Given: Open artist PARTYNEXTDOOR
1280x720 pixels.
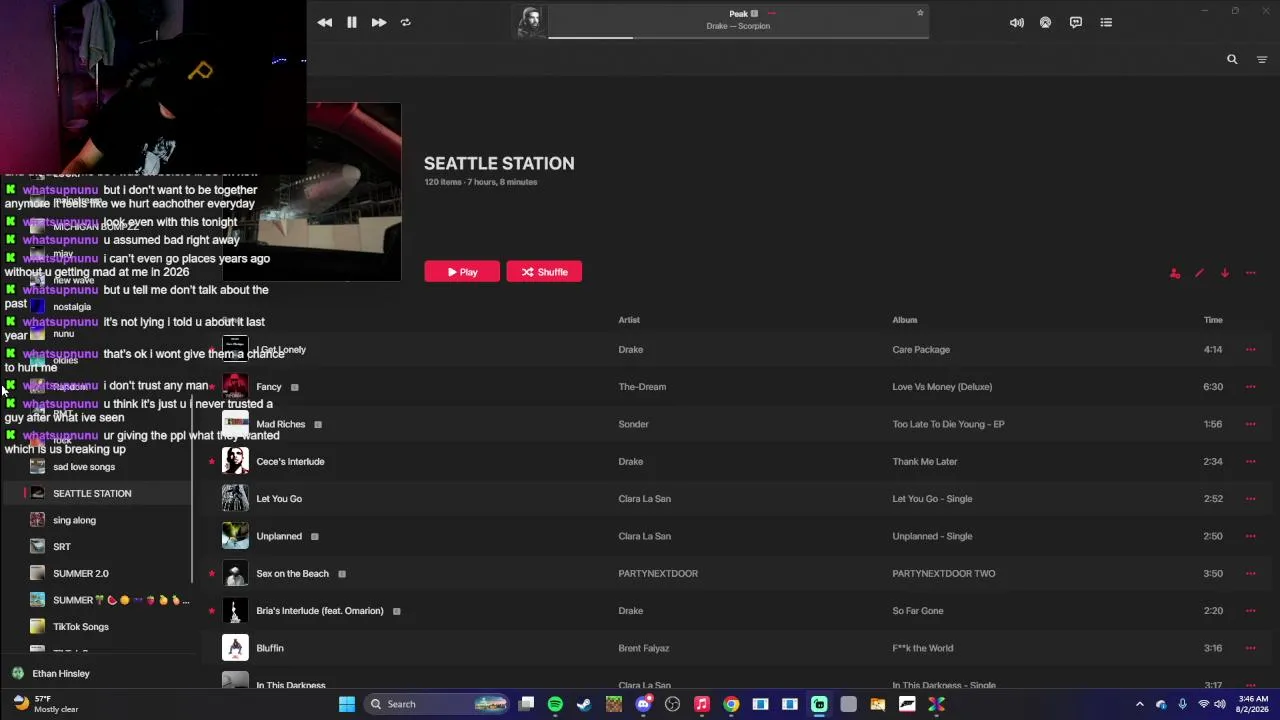Looking at the screenshot, I should [x=658, y=574].
